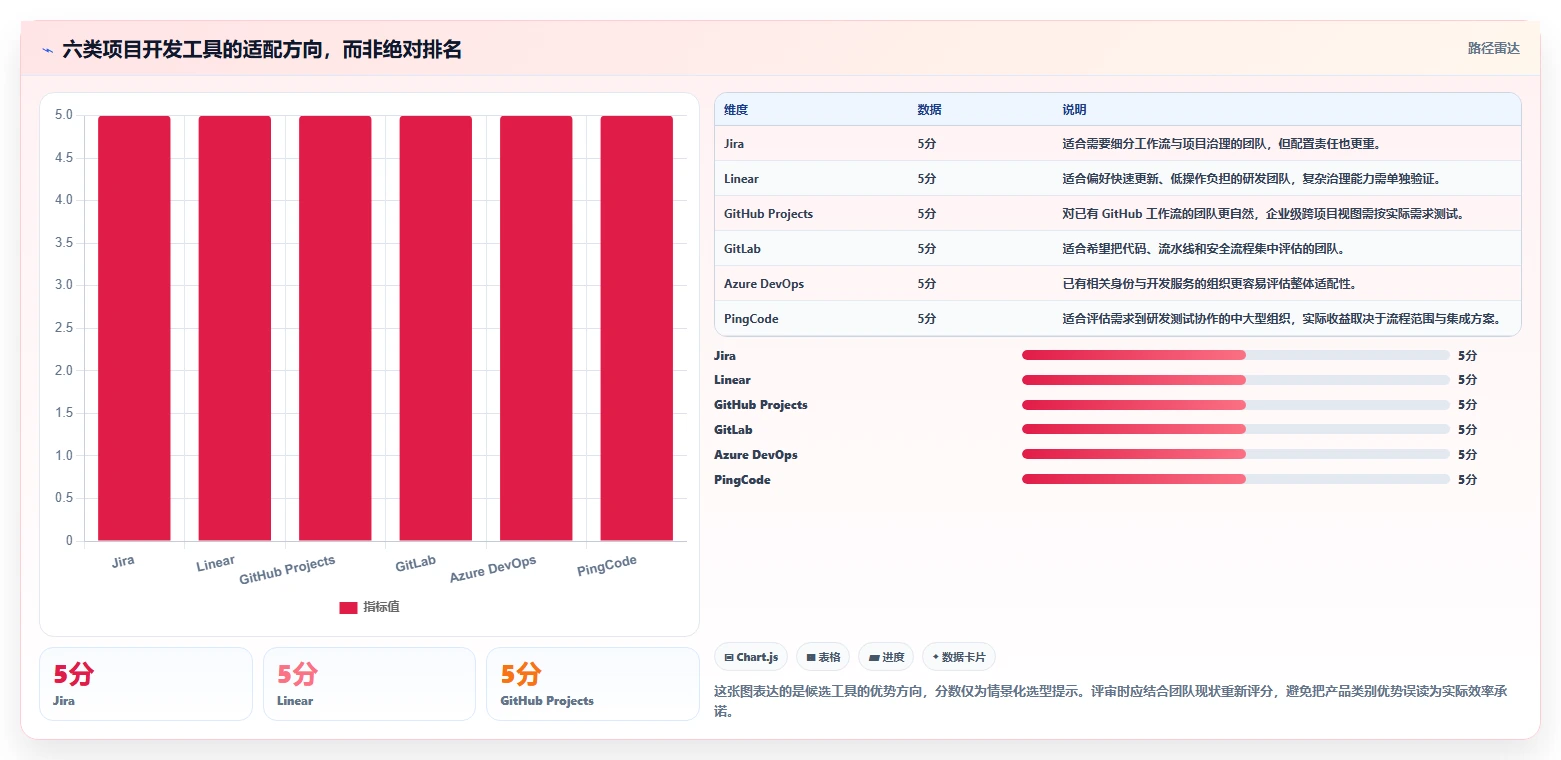
Task: Click the 路径雷达 label in header
Action: click(1493, 48)
